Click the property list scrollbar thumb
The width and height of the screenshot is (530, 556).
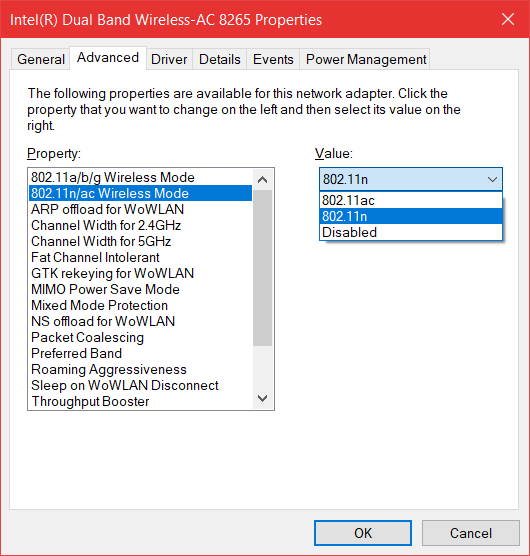(262, 268)
